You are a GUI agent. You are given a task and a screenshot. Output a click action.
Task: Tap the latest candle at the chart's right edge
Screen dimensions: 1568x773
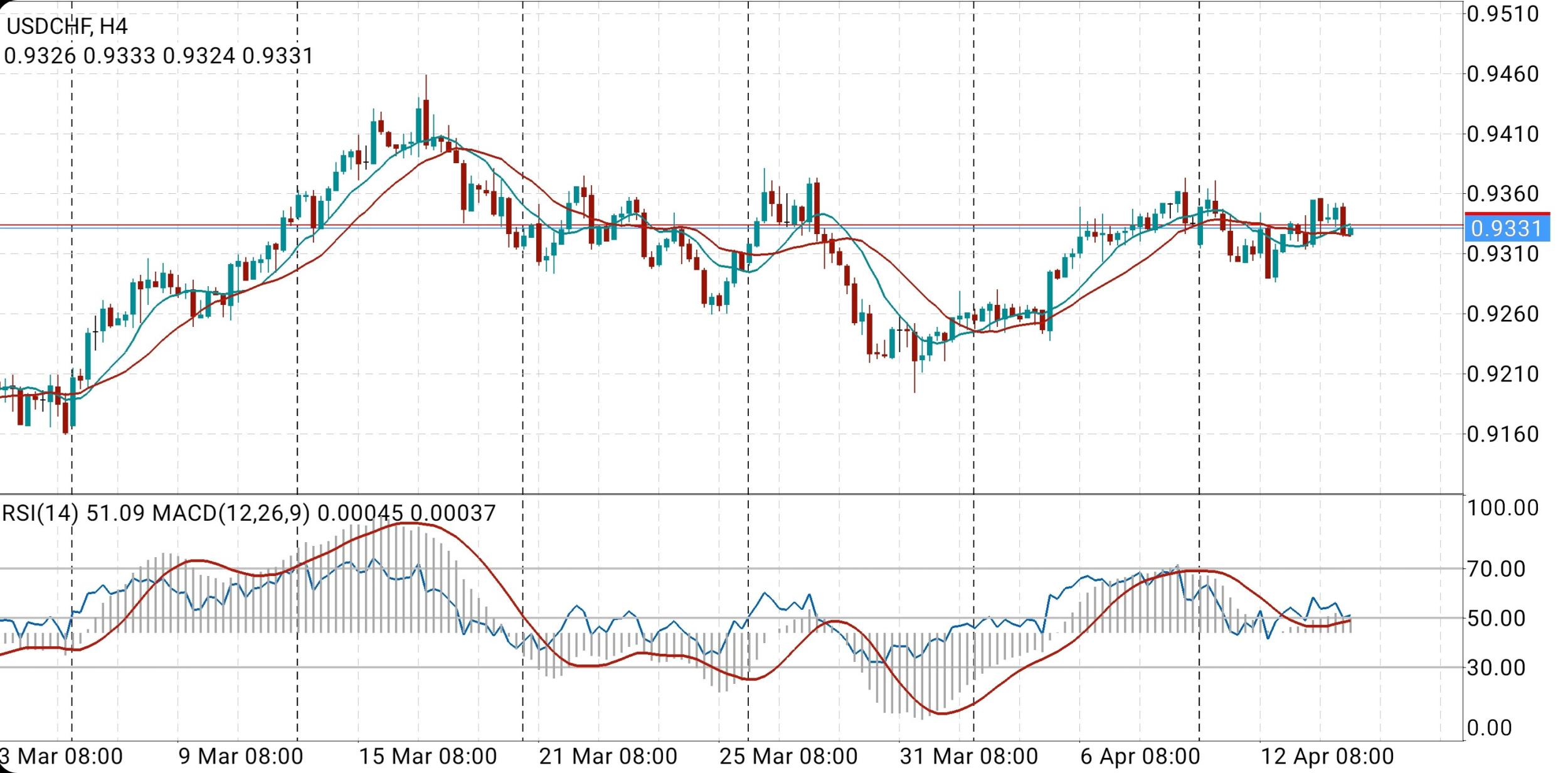(x=1350, y=231)
